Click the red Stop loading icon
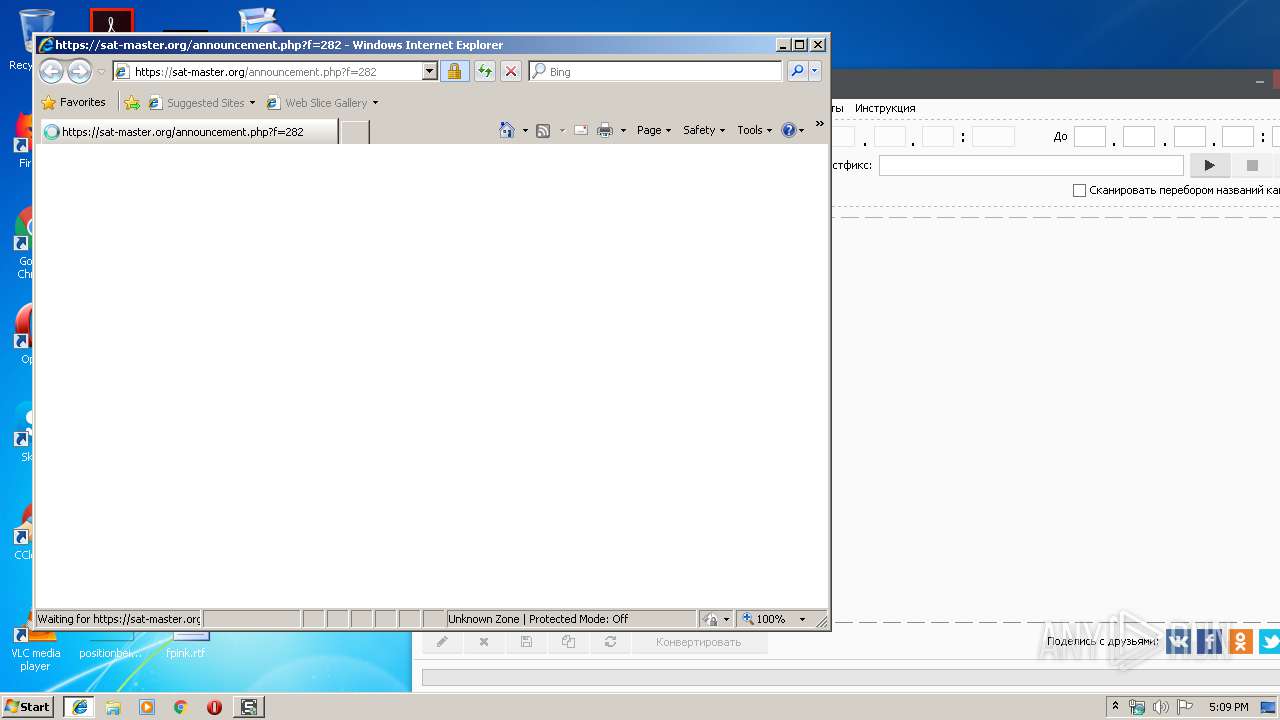 (x=511, y=71)
